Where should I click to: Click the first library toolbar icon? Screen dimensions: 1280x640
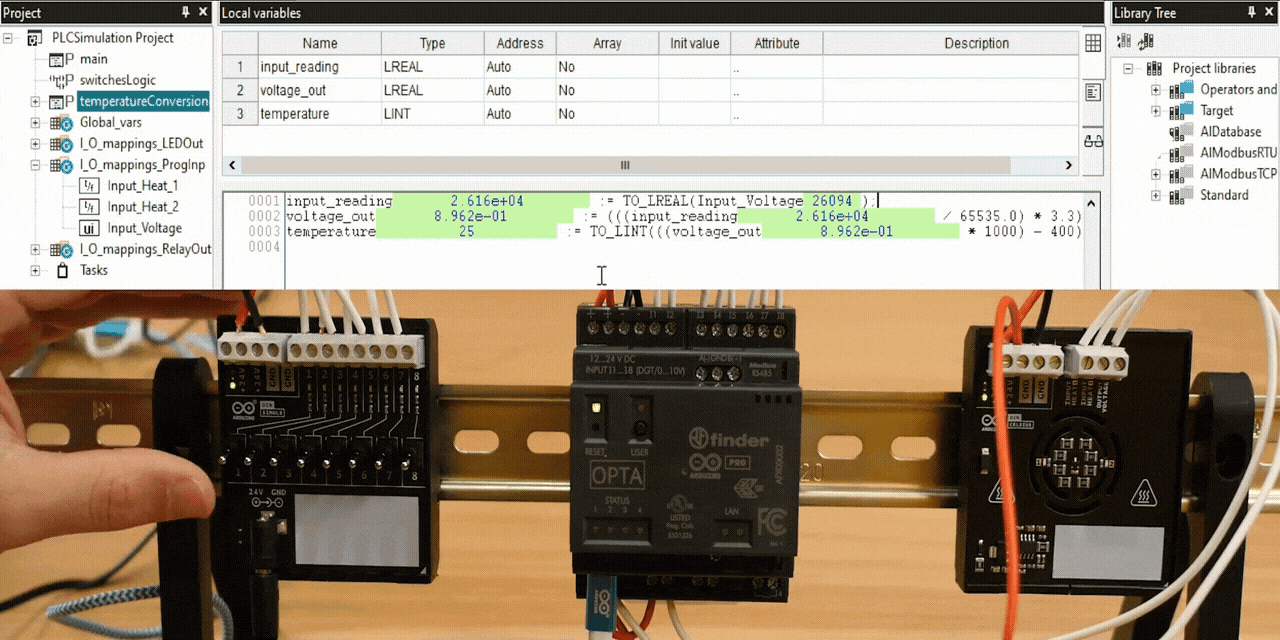pyautogui.click(x=1124, y=41)
